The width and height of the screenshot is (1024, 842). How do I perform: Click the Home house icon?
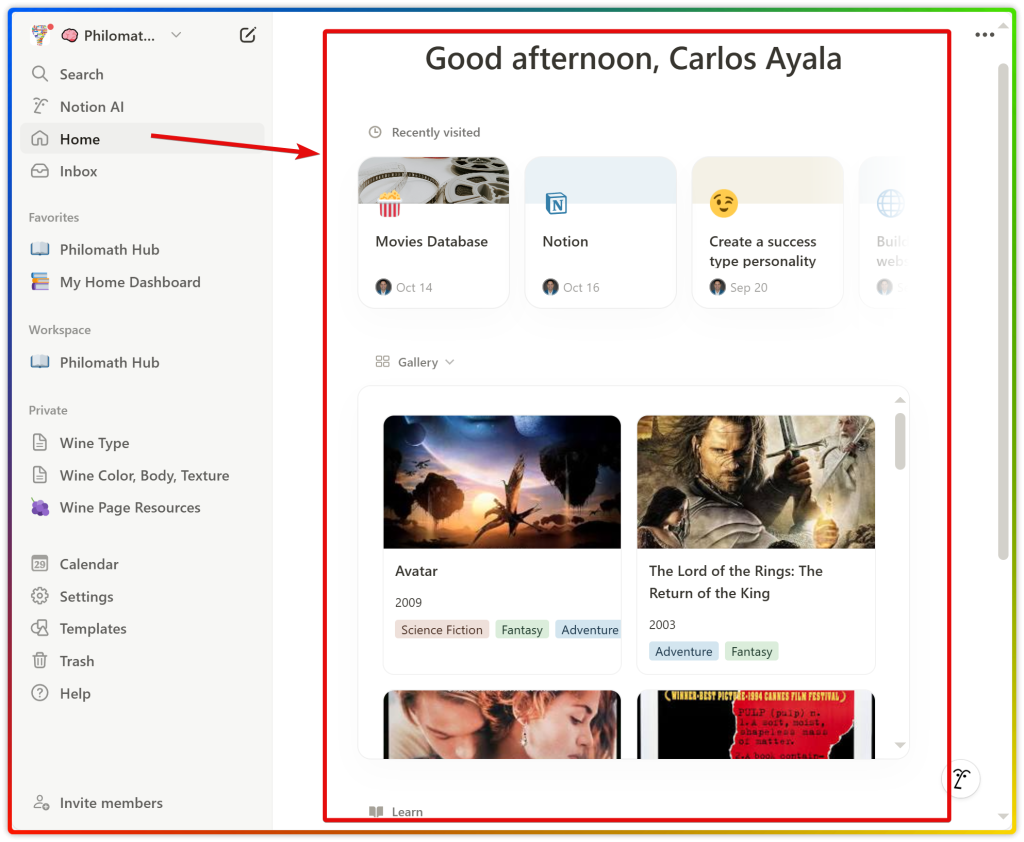[40, 138]
